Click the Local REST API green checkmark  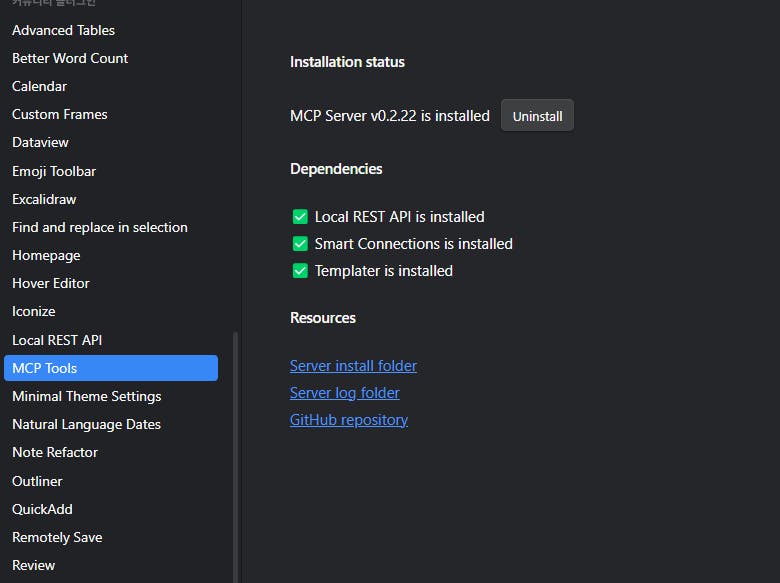(300, 217)
